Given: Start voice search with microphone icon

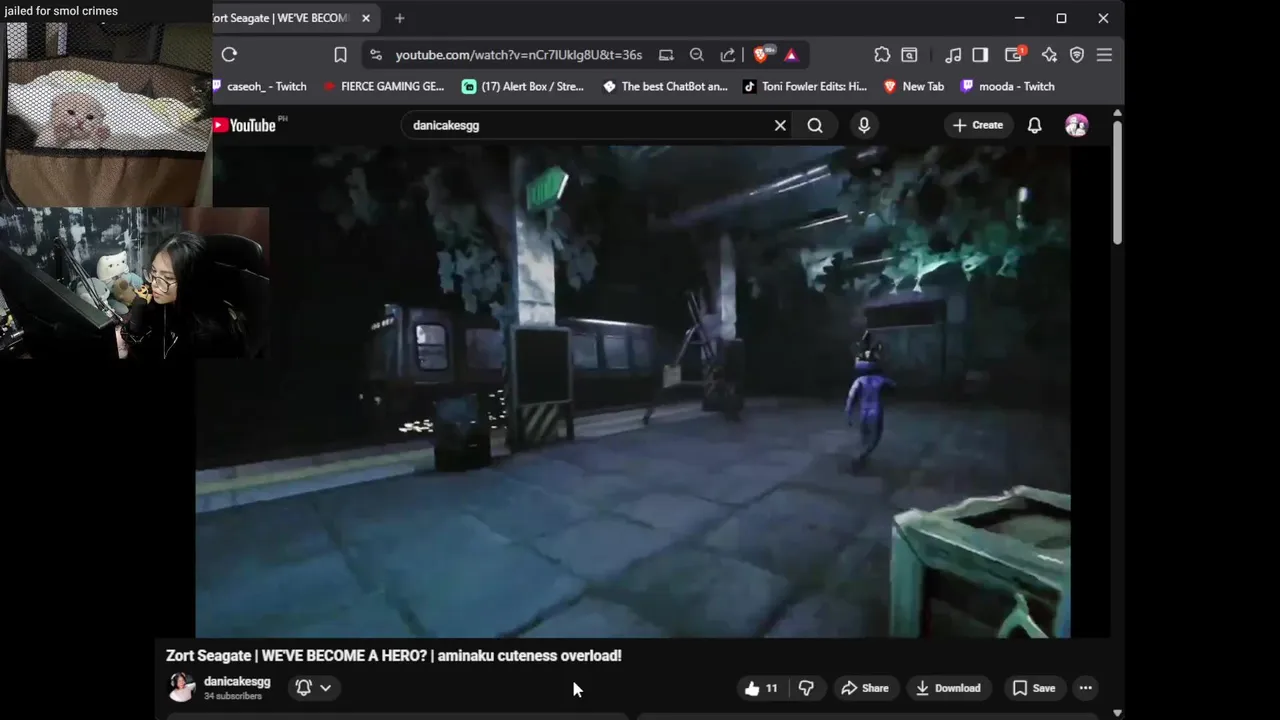Looking at the screenshot, I should (864, 125).
